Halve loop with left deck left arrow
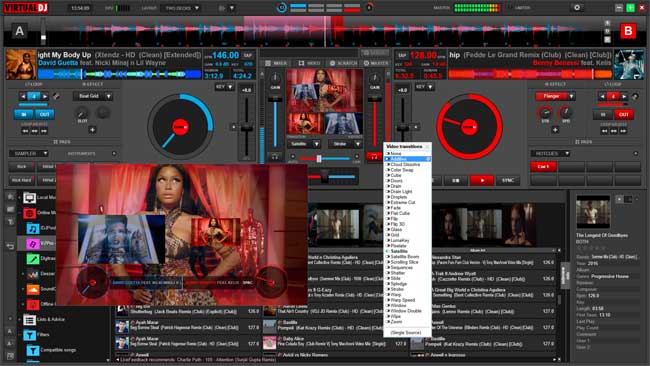This screenshot has height=366, width=650. point(23,97)
